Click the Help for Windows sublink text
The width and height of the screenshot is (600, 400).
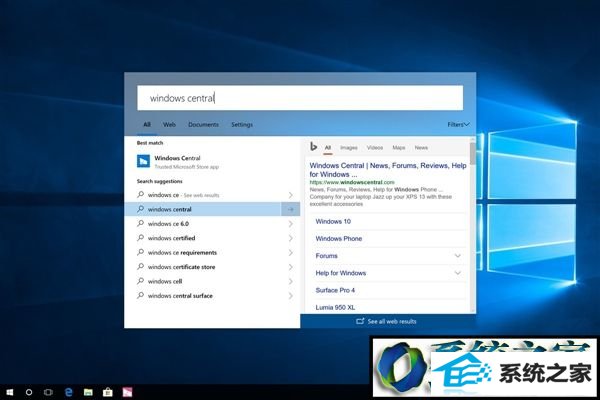pyautogui.click(x=341, y=273)
